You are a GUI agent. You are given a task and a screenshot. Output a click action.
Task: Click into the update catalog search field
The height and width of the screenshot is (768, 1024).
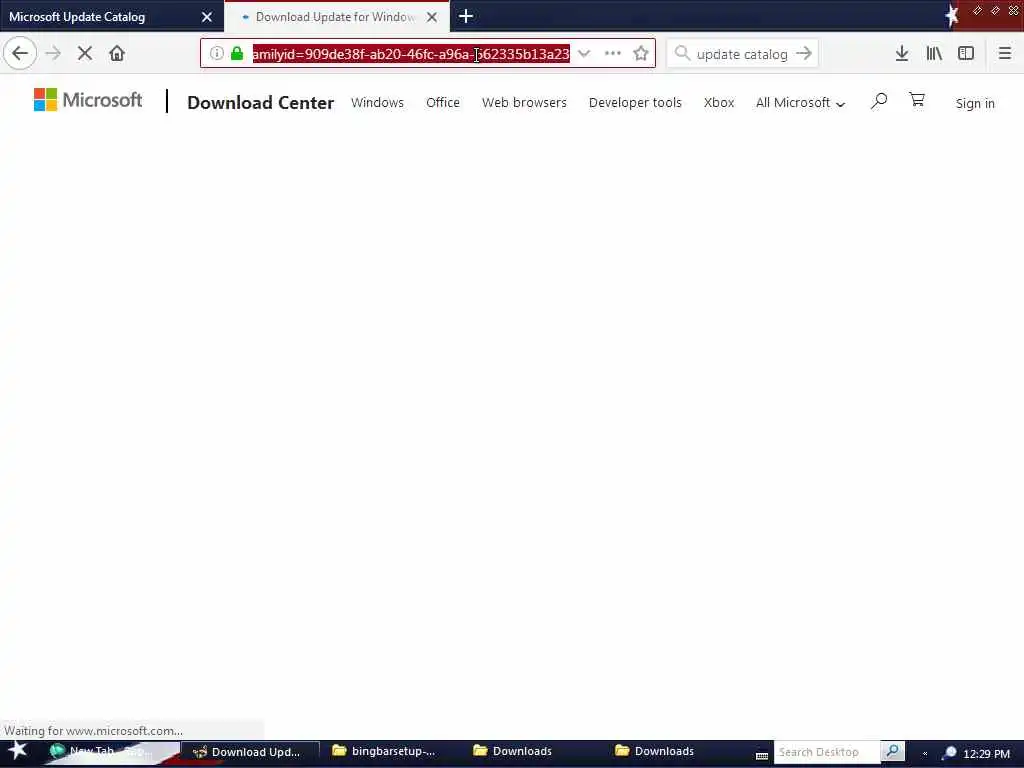tap(742, 54)
